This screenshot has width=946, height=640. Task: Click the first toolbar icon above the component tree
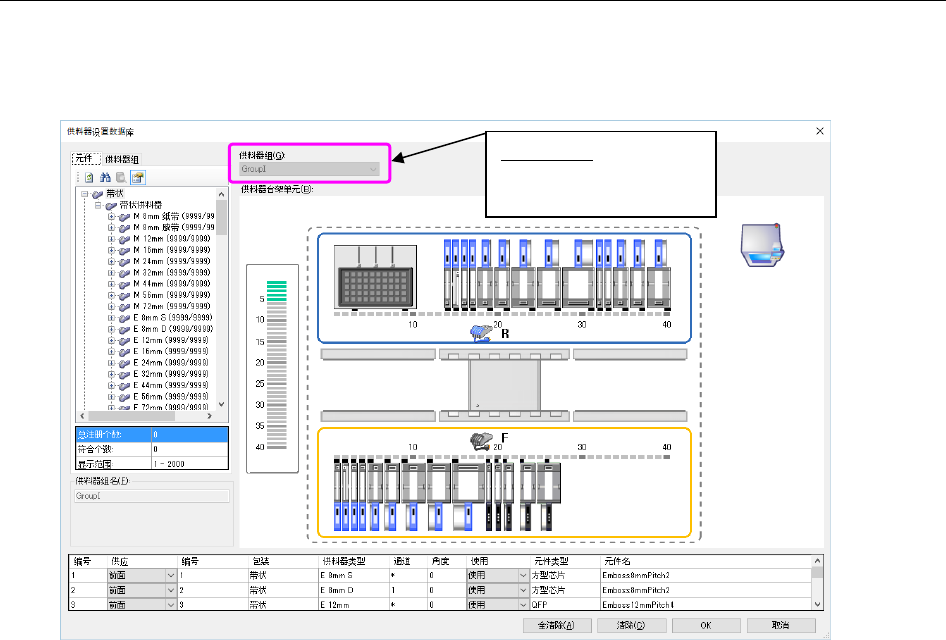pyautogui.click(x=87, y=177)
